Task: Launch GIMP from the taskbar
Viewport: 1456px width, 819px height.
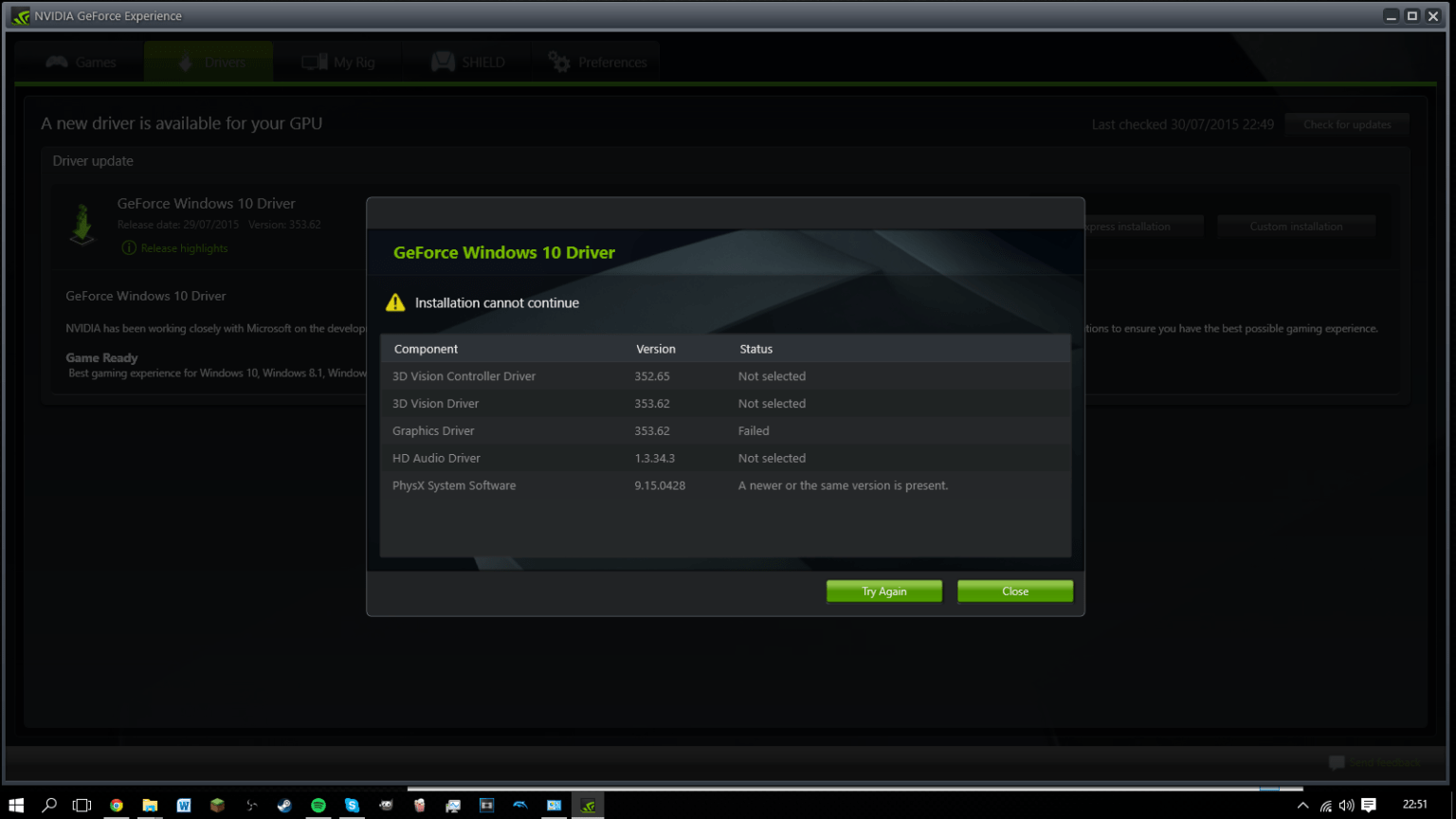Action: [386, 805]
